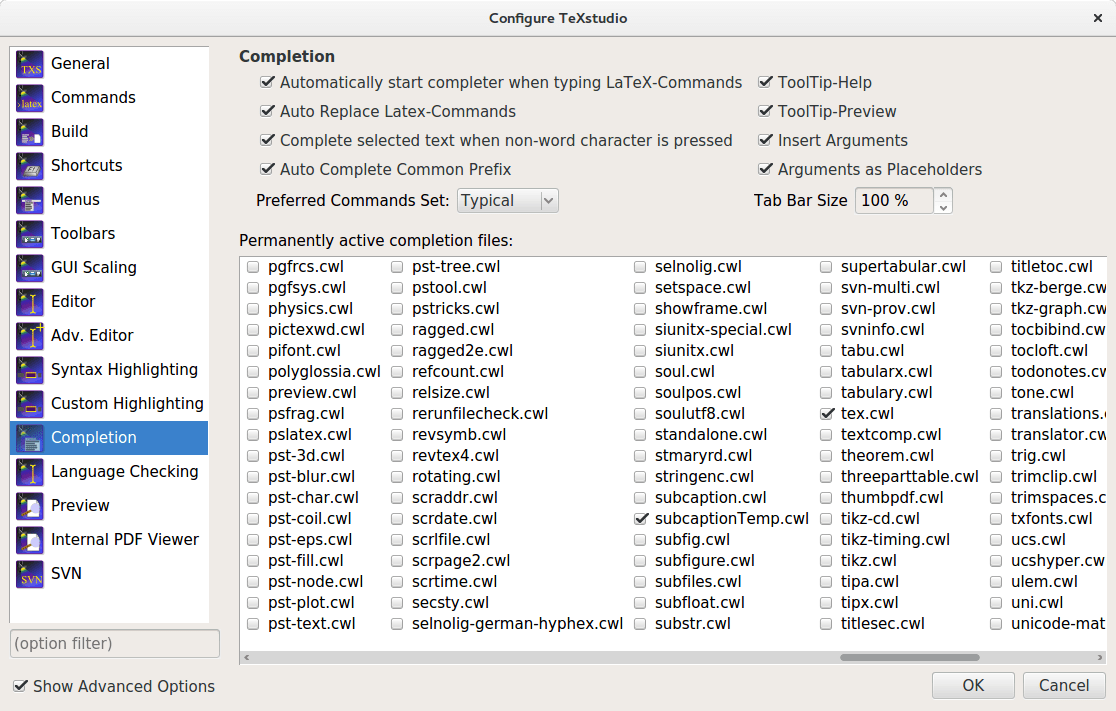1116x711 pixels.
Task: Check soul.cwl completion file
Action: click(x=640, y=372)
